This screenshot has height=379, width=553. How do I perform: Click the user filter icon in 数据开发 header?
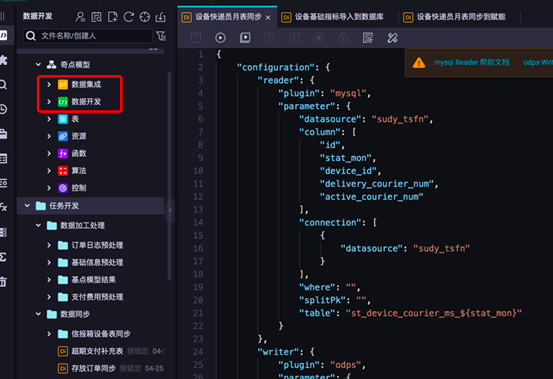tap(80, 17)
